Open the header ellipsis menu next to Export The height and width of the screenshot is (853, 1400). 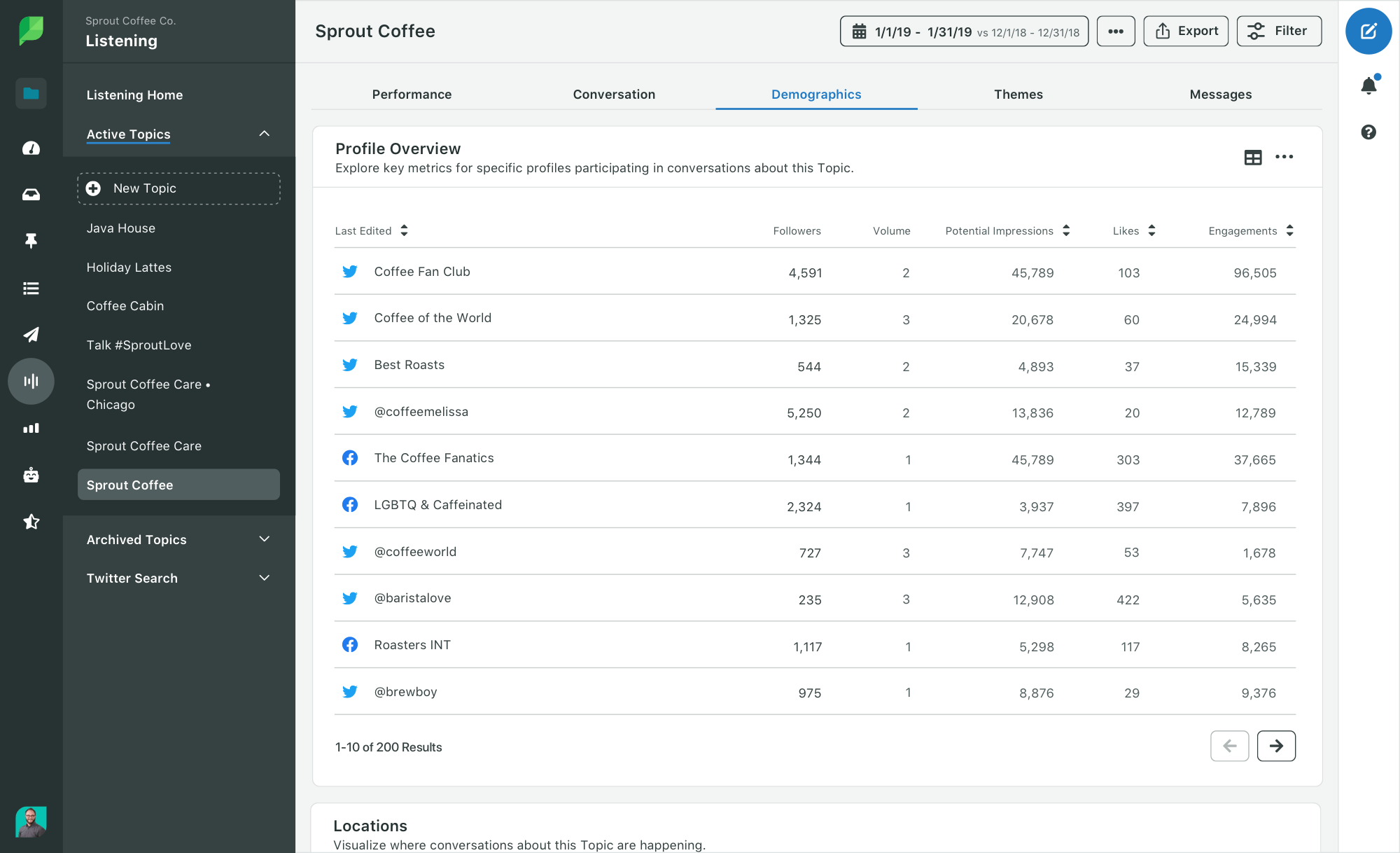pyautogui.click(x=1116, y=31)
